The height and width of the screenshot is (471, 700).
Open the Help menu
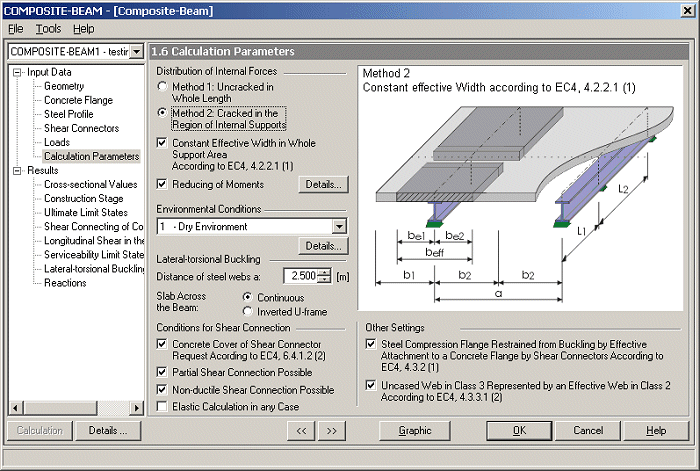coord(83,29)
